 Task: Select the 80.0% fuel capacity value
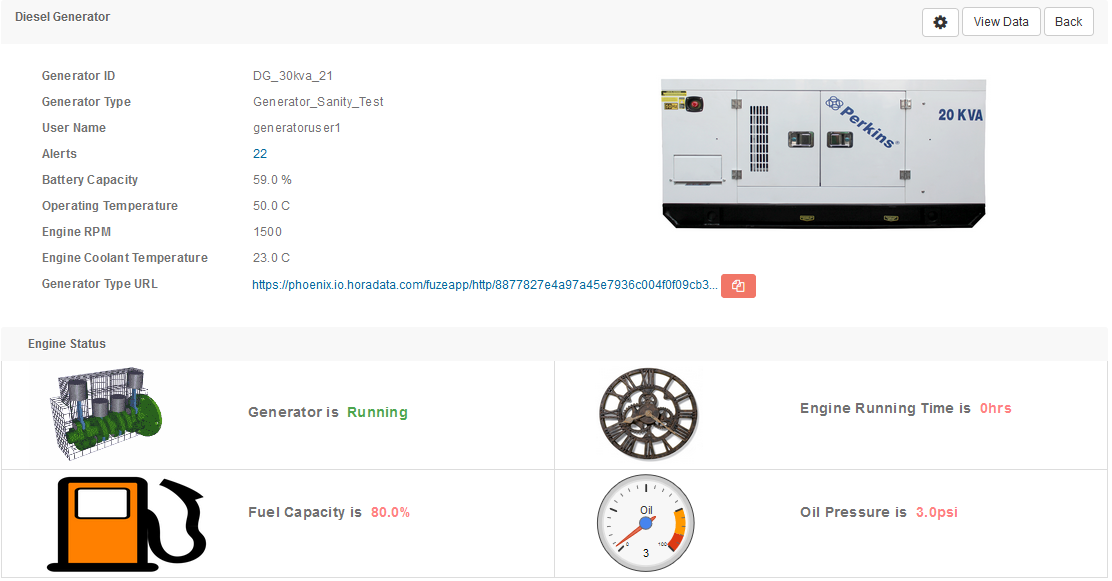point(390,512)
